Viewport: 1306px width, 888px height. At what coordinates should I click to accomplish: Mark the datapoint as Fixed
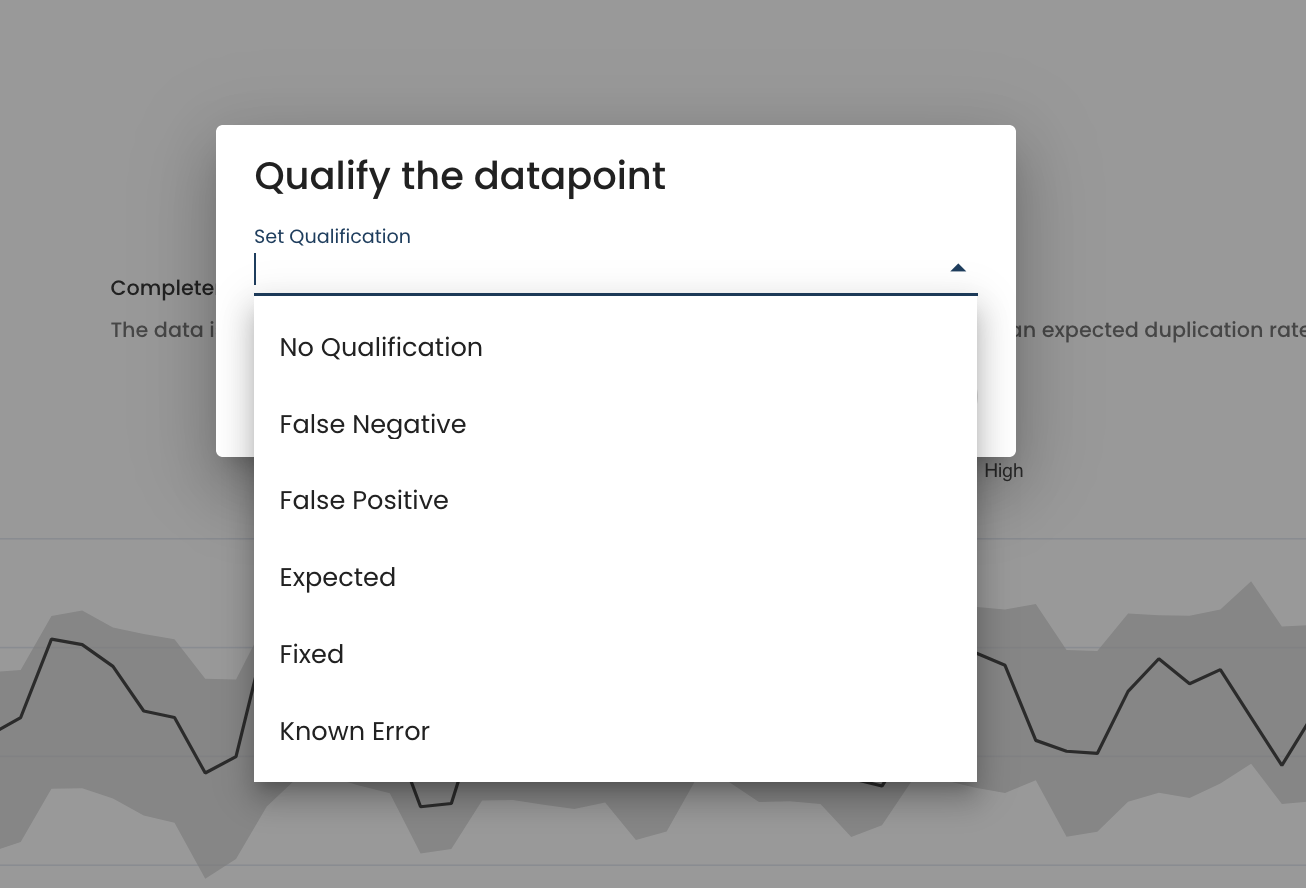coord(312,654)
